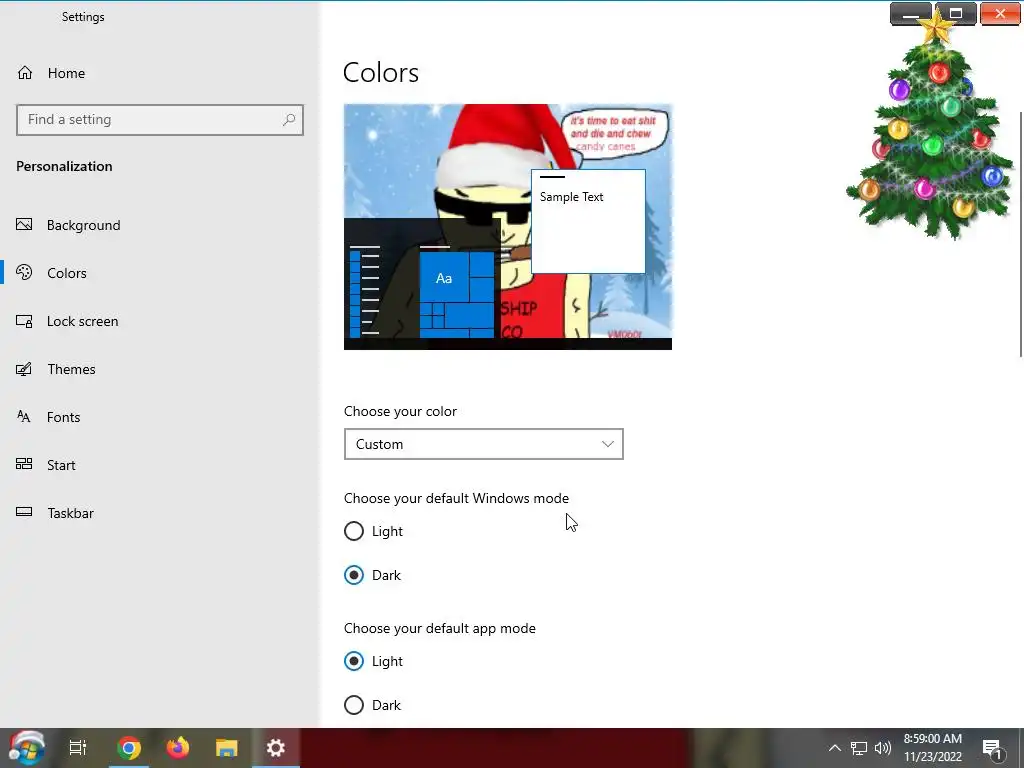Click the page vertical scrollbar
Screen dimensions: 1024x768
pos(1020,234)
